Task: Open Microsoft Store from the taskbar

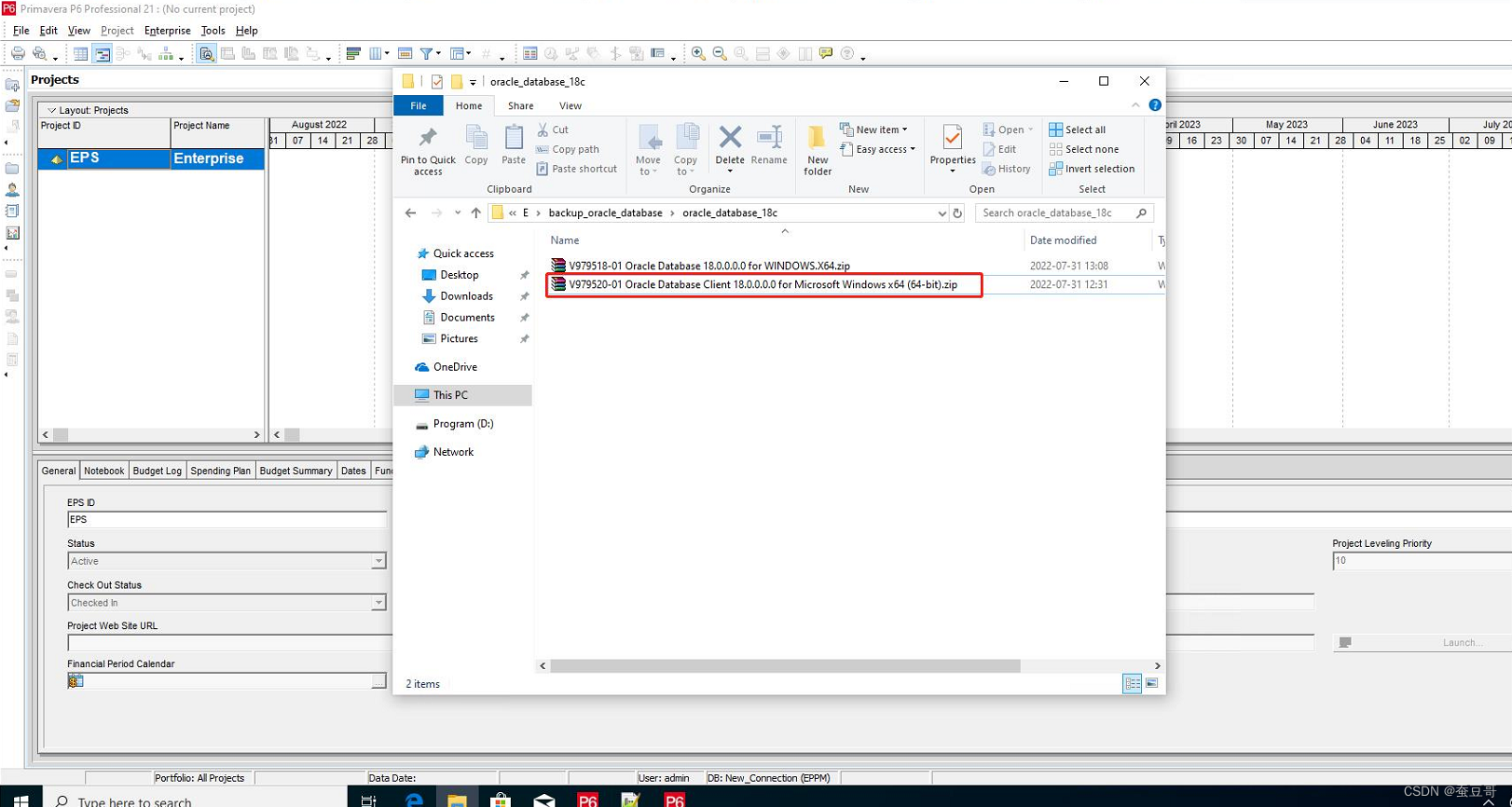Action: 501,800
